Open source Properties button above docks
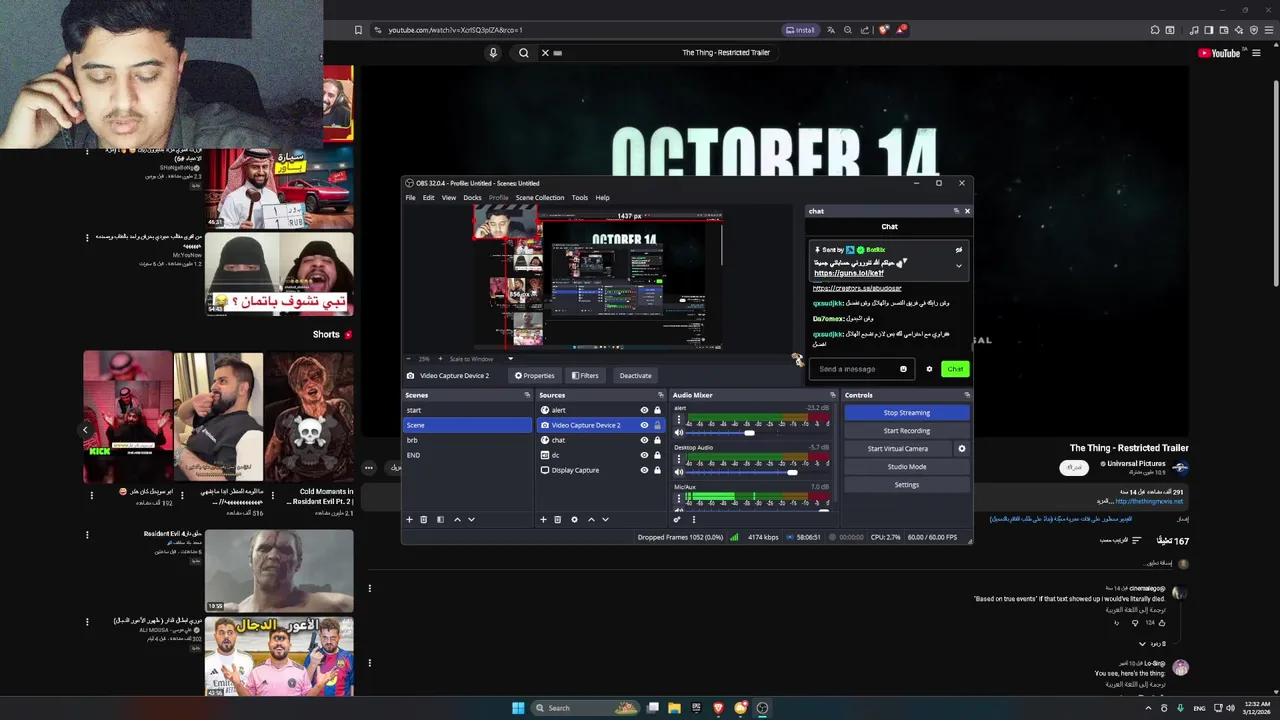The width and height of the screenshot is (1280, 720). coord(535,376)
